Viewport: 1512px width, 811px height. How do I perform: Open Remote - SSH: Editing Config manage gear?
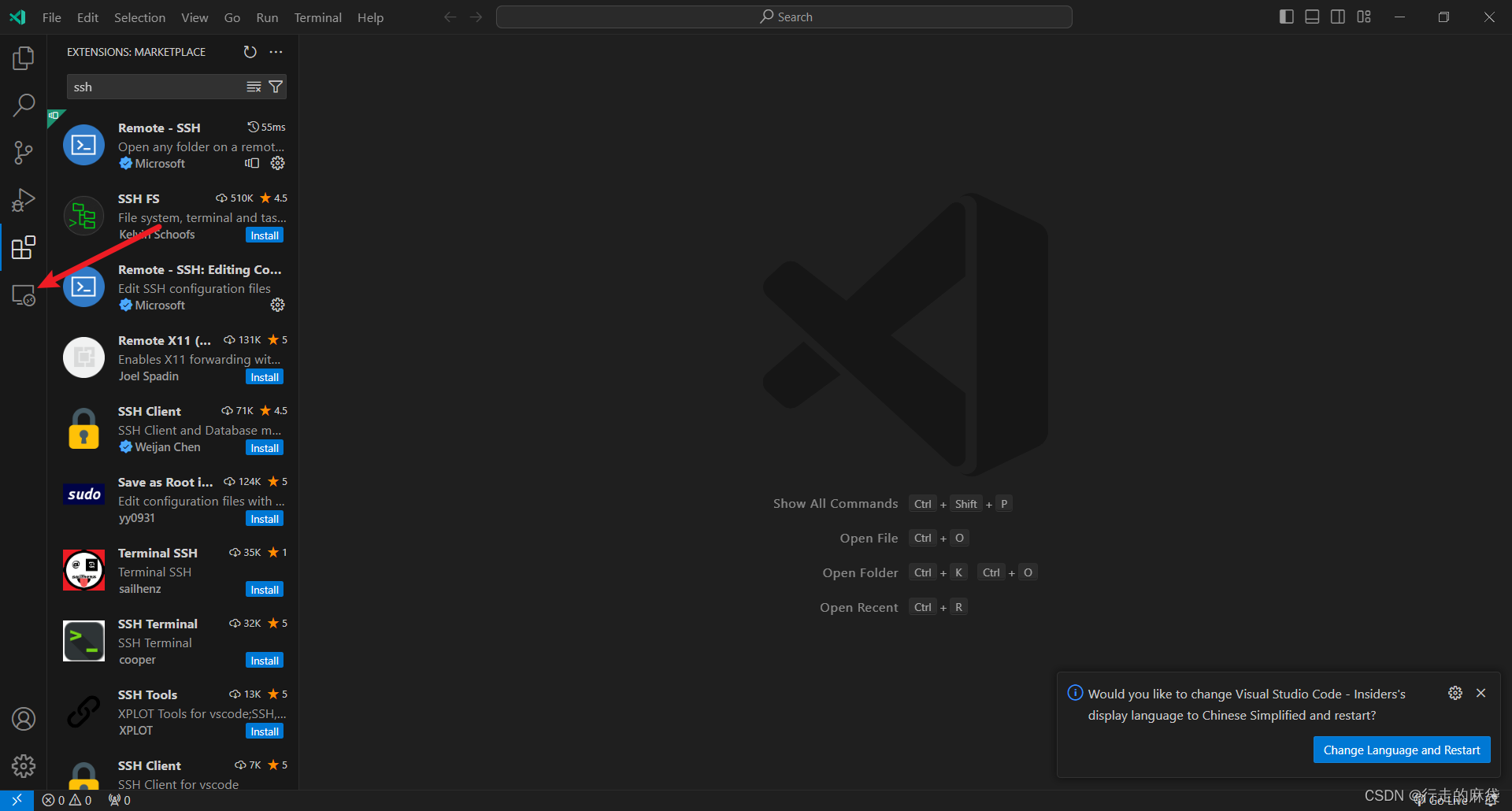point(278,305)
